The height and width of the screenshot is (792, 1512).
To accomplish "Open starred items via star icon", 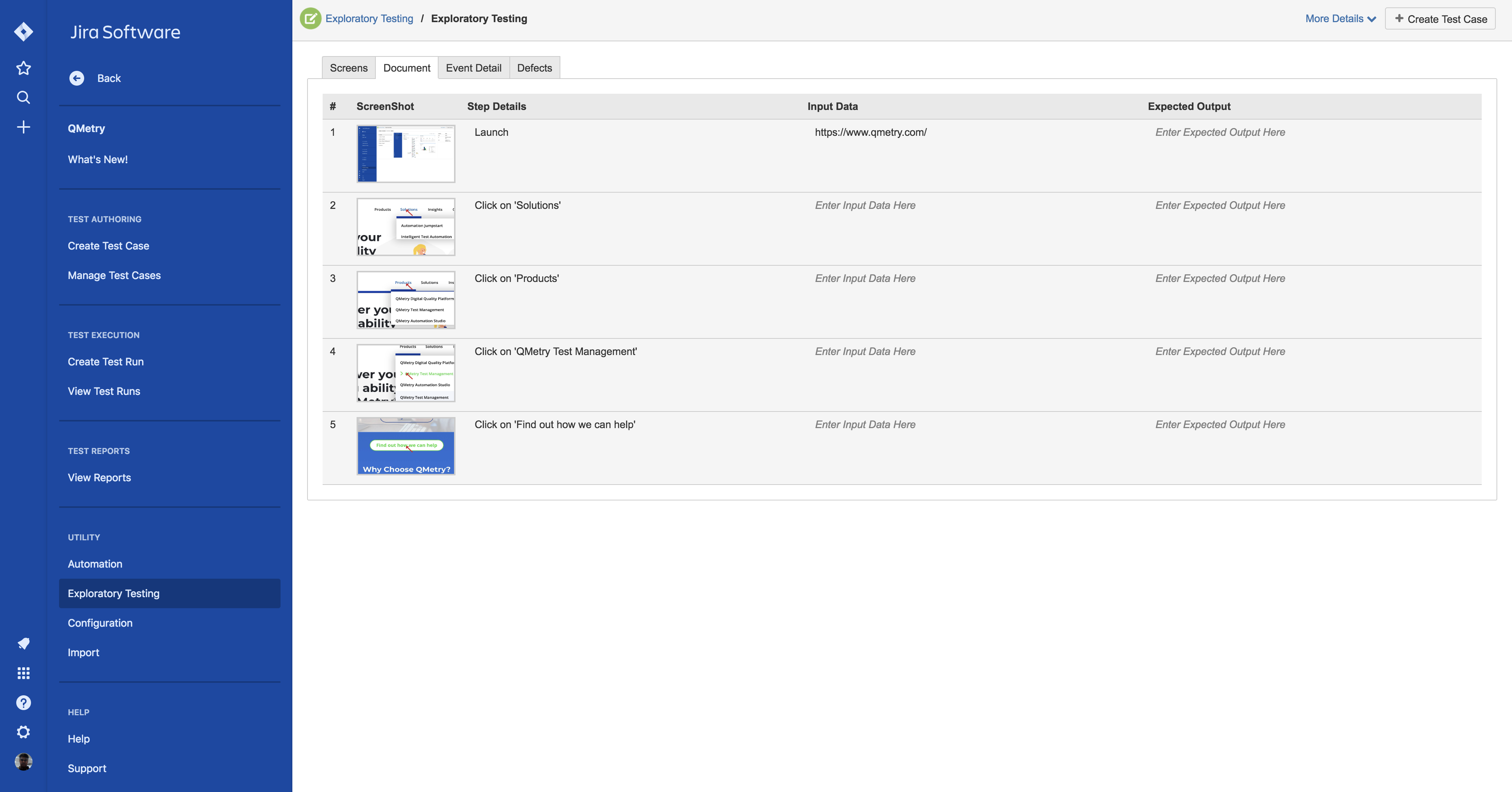I will (x=24, y=68).
